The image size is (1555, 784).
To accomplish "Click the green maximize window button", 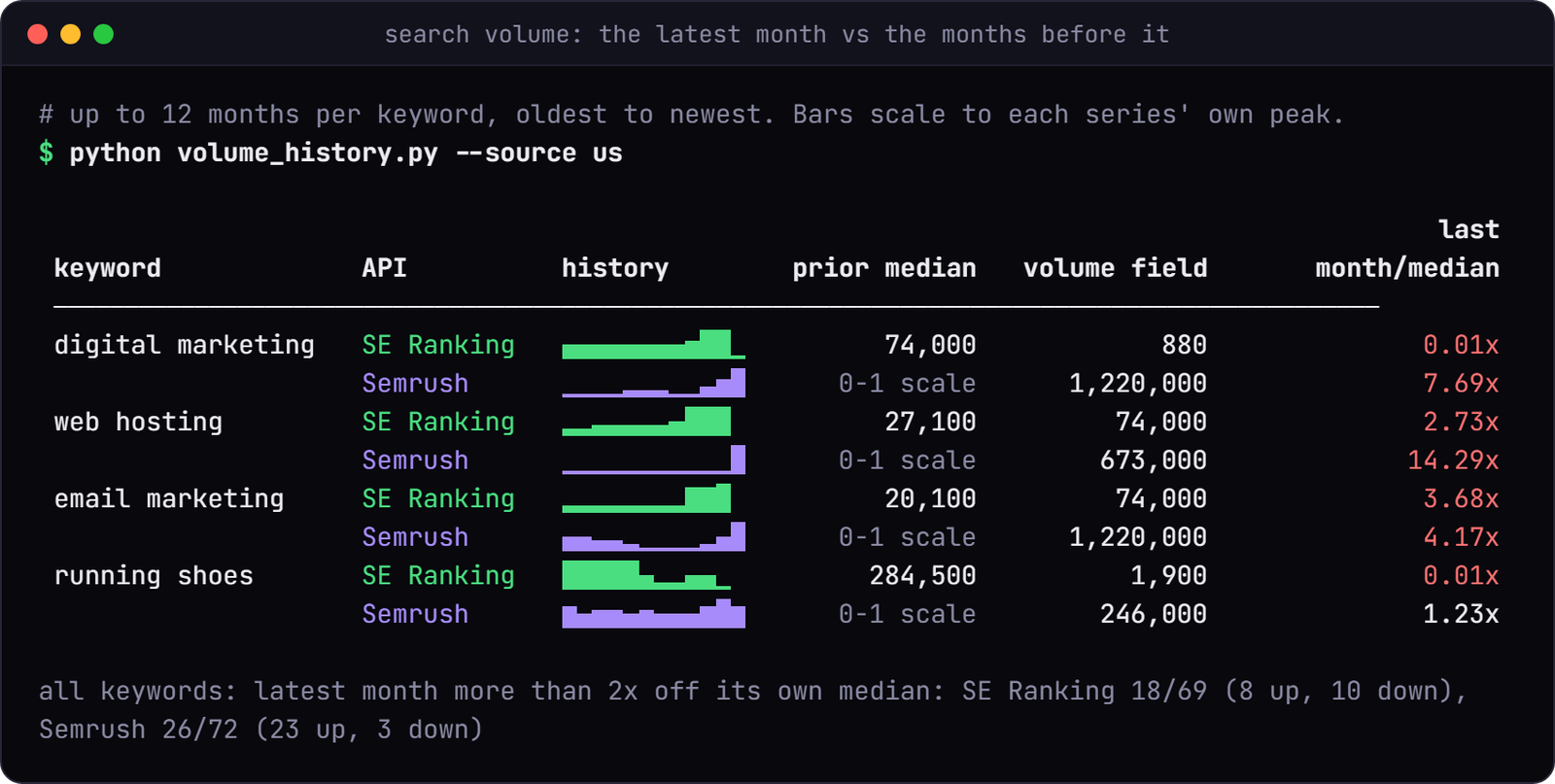I will pos(104,35).
